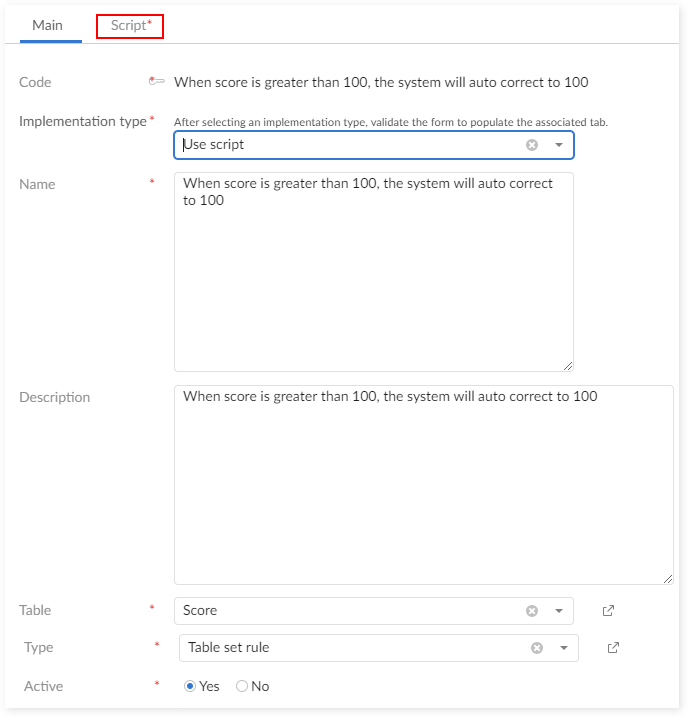688x717 pixels.
Task: Open Table set rule type link icon
Action: click(614, 648)
